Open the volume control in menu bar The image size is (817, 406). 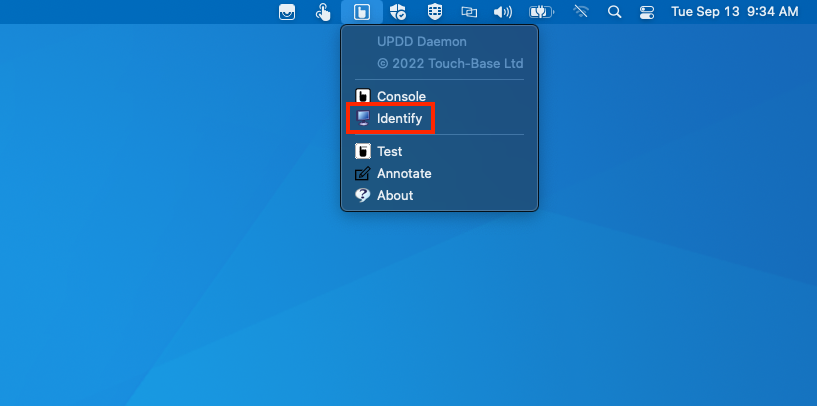tap(503, 12)
